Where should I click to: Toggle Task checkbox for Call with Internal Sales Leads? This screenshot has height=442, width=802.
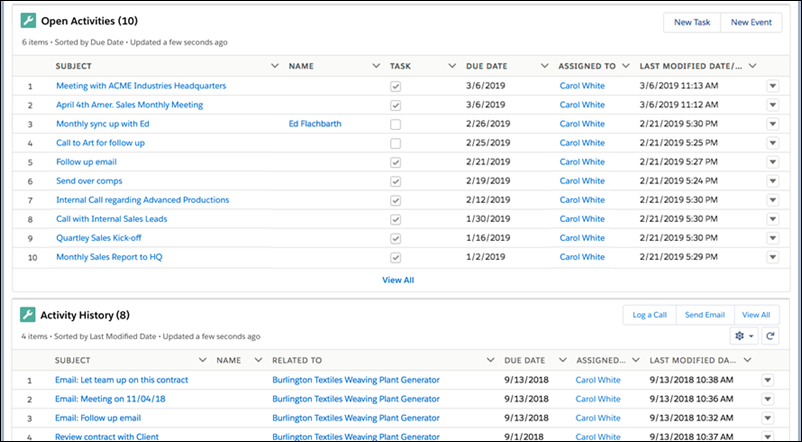[x=395, y=219]
